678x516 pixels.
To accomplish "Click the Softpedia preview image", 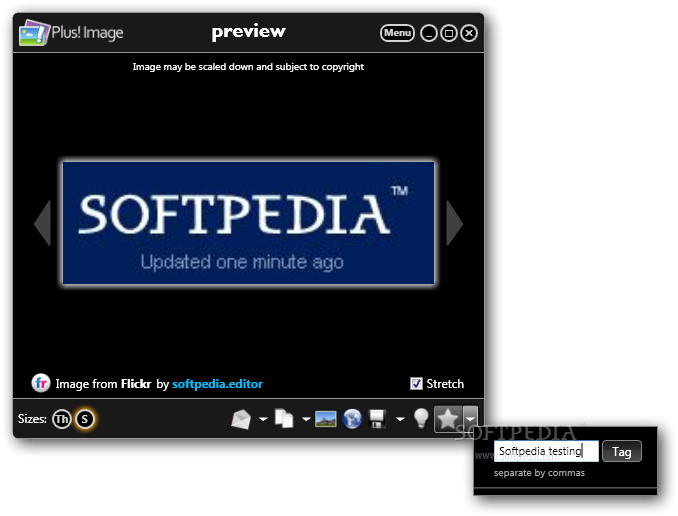I will pyautogui.click(x=249, y=223).
